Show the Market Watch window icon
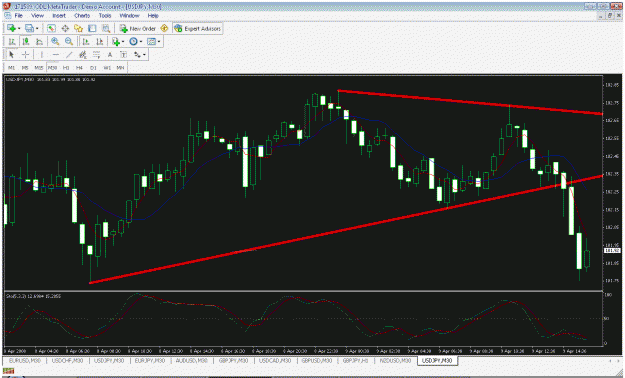The image size is (625, 378). click(51, 28)
